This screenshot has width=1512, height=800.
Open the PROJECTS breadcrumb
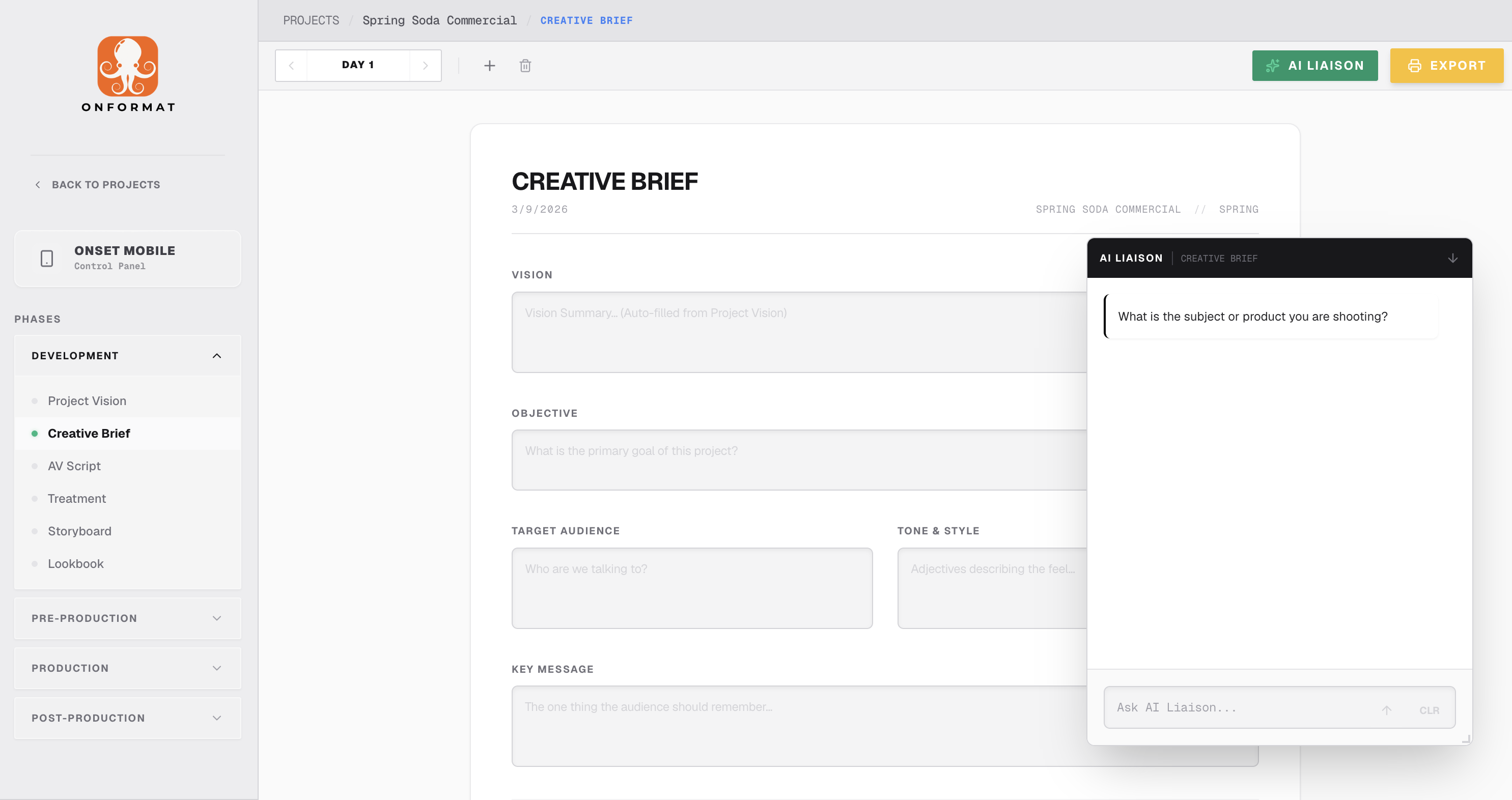point(311,19)
